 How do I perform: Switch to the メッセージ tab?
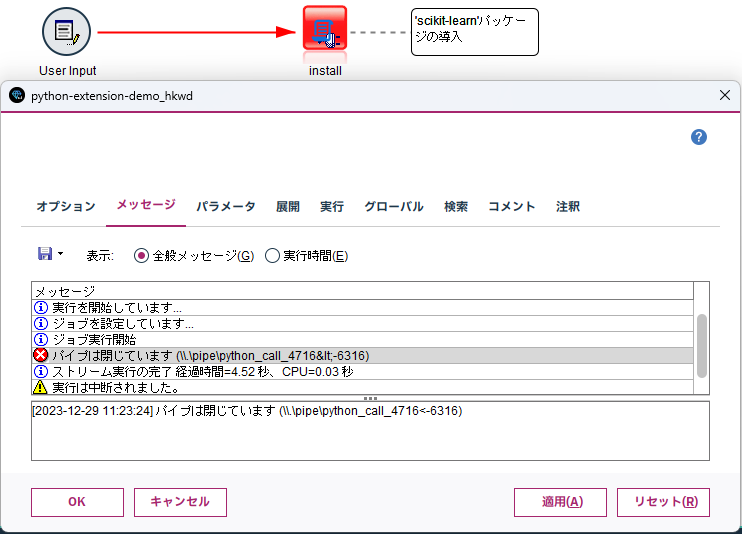tap(146, 205)
